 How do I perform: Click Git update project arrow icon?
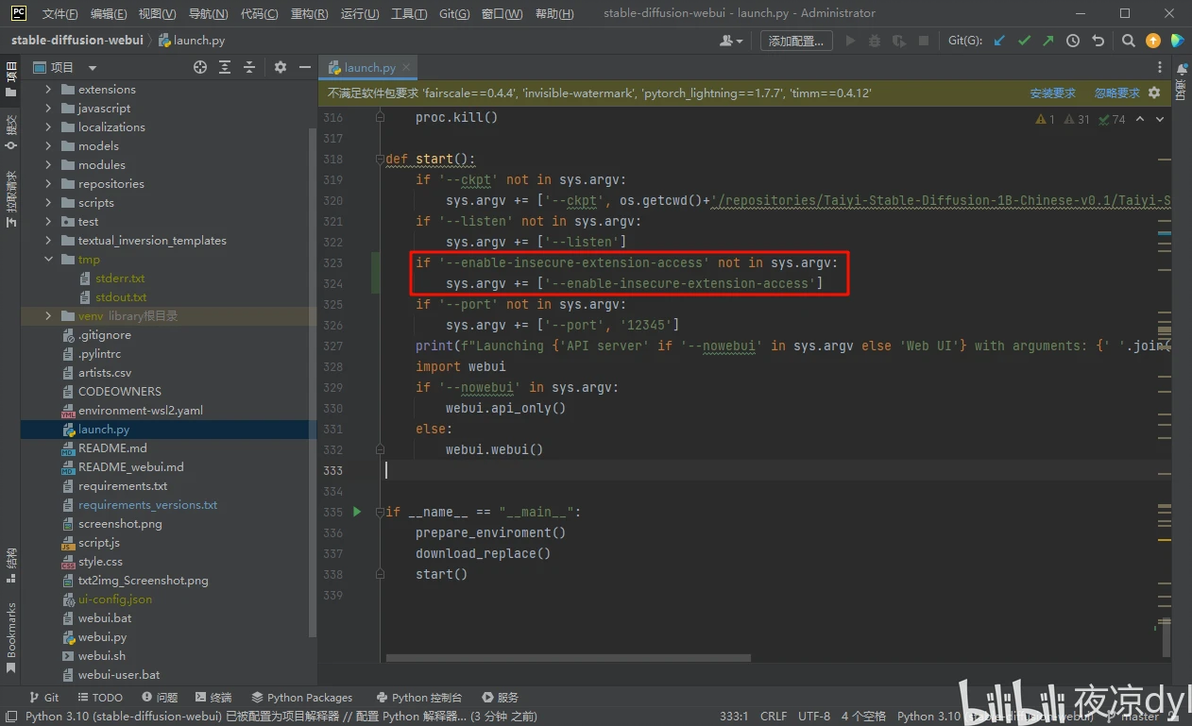click(x=999, y=41)
